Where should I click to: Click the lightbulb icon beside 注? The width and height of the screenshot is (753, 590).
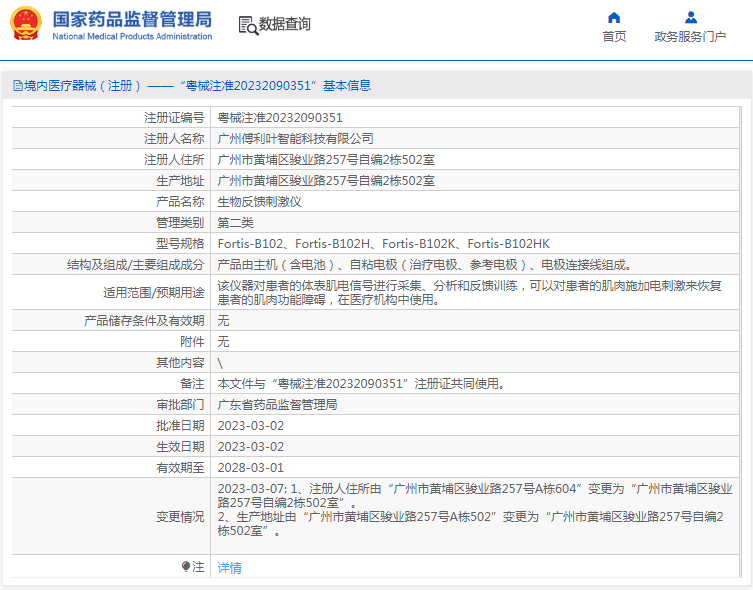click(x=186, y=566)
